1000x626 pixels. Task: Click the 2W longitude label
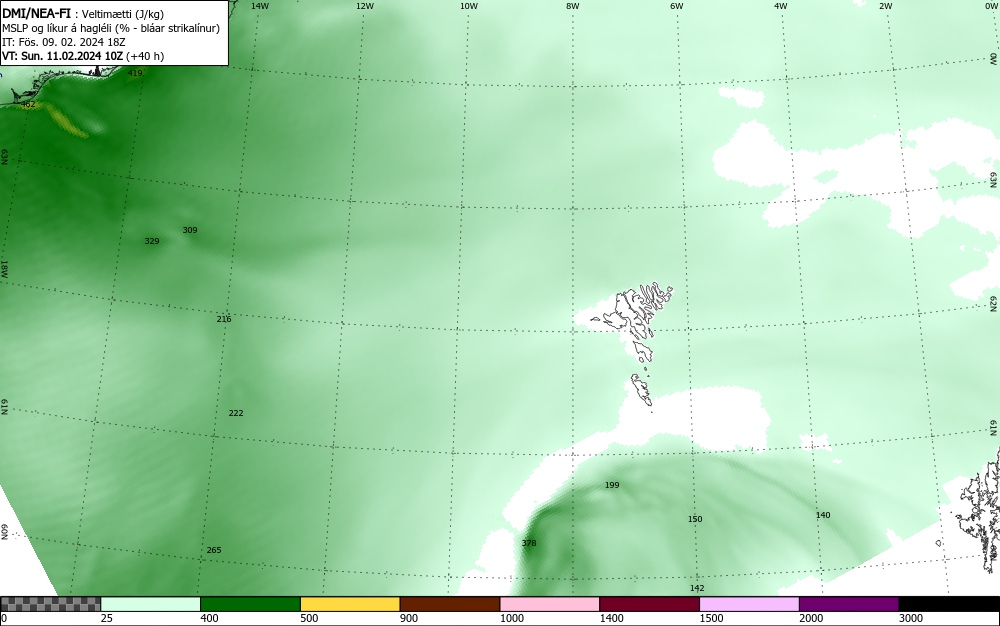click(885, 6)
